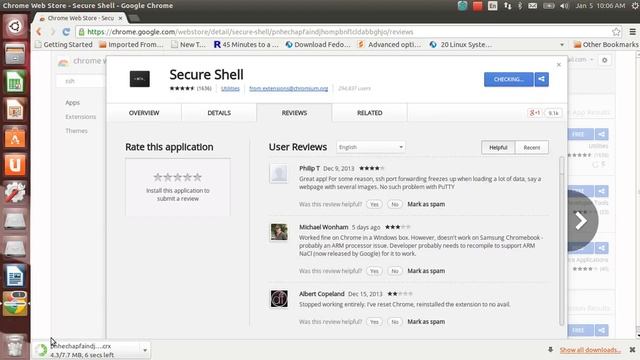Screen dimensions: 640x360
Task: Open review language English dropdown
Action: point(371,147)
